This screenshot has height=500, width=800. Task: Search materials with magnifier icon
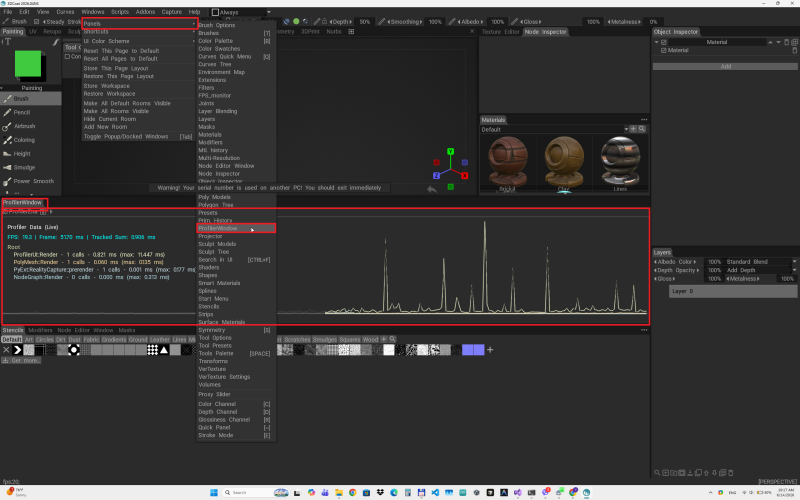642,129
